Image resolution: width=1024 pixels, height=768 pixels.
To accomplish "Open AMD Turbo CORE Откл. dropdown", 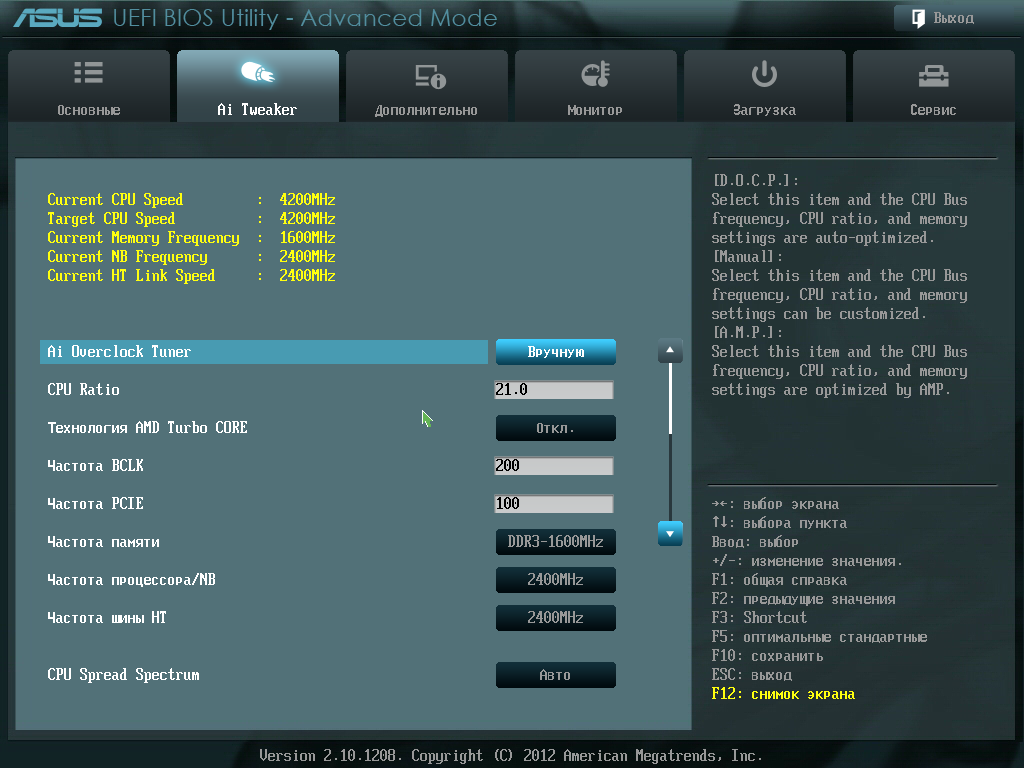I will pyautogui.click(x=556, y=428).
